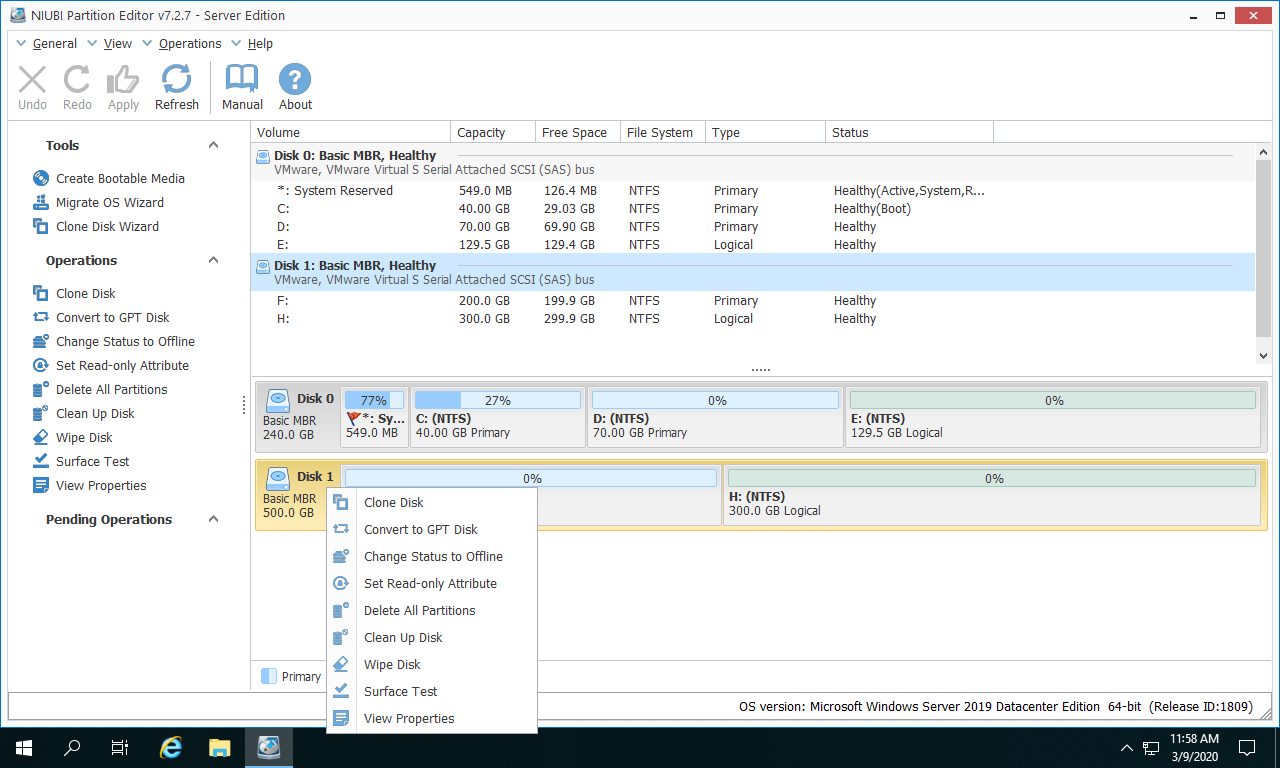This screenshot has width=1280, height=768.
Task: Collapse the Tools section chevron
Action: (213, 145)
